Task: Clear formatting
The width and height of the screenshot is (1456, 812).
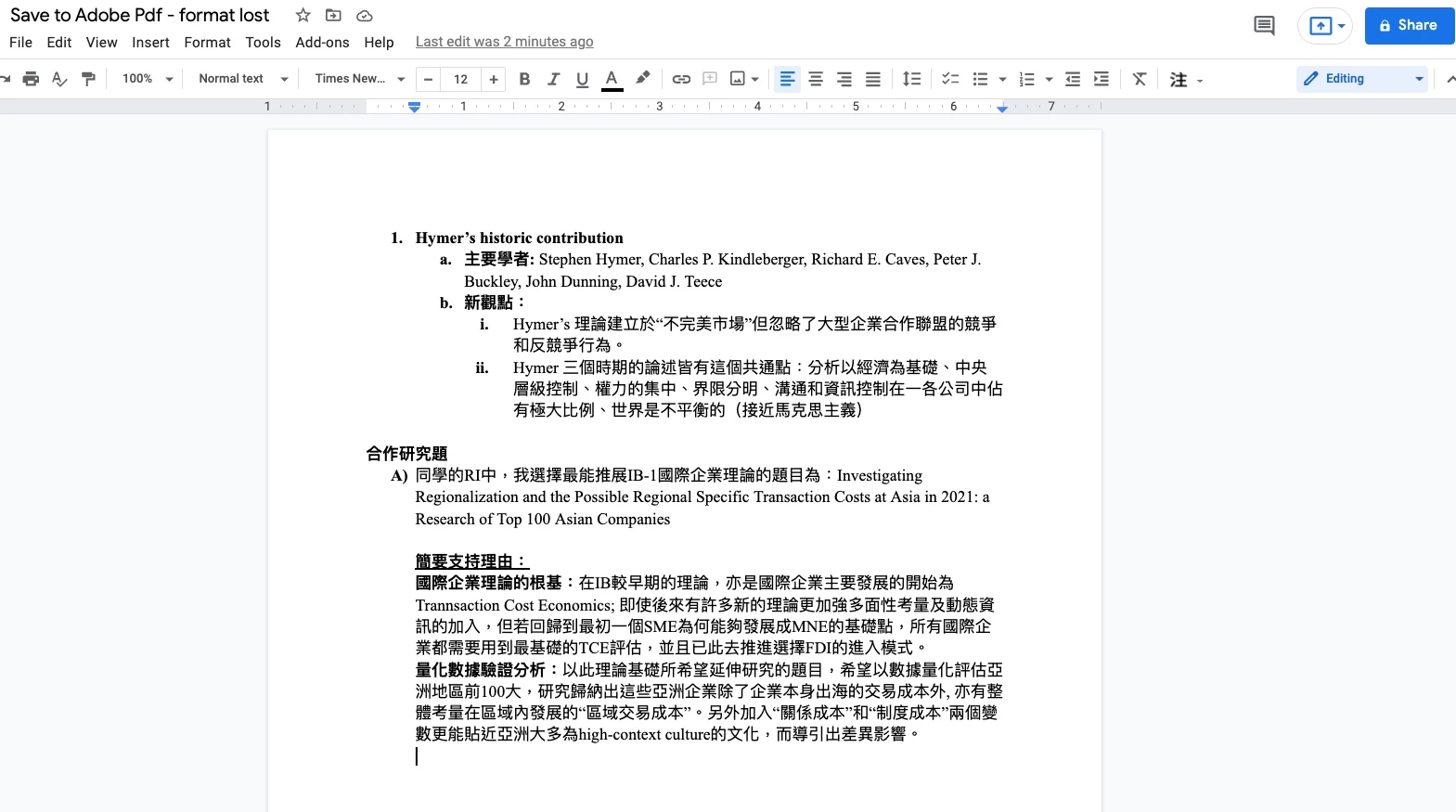Action: tap(1140, 79)
